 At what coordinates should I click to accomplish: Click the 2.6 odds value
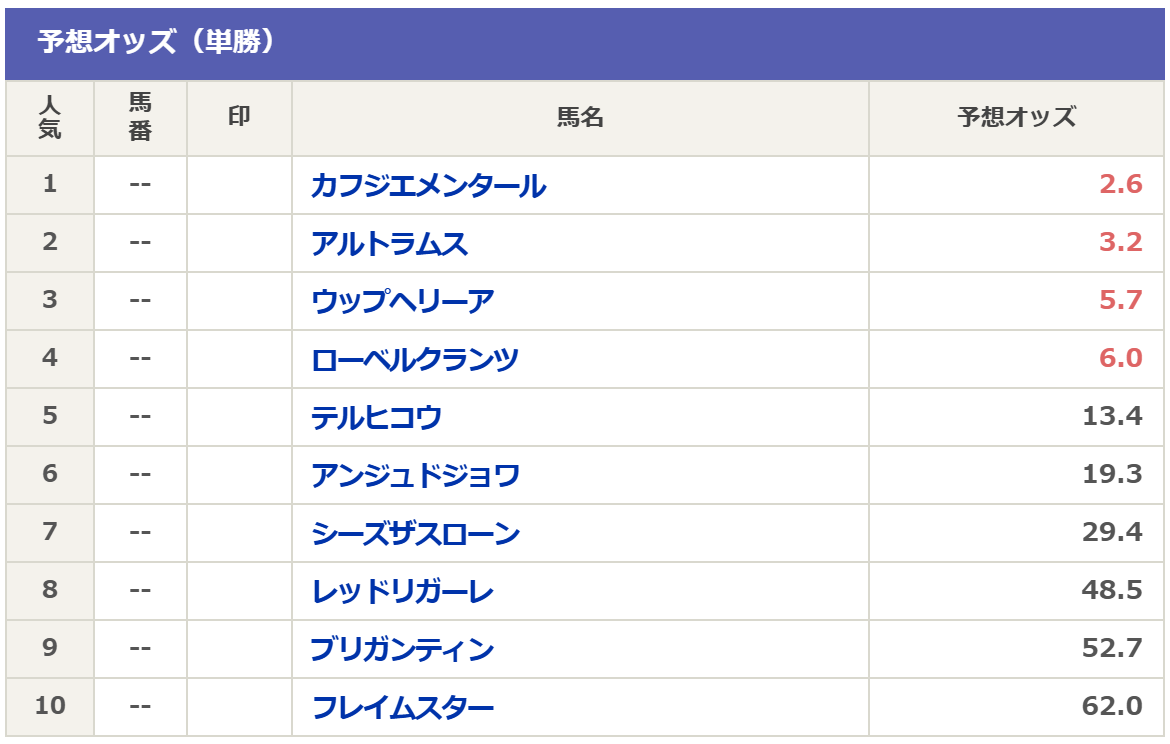[1120, 185]
